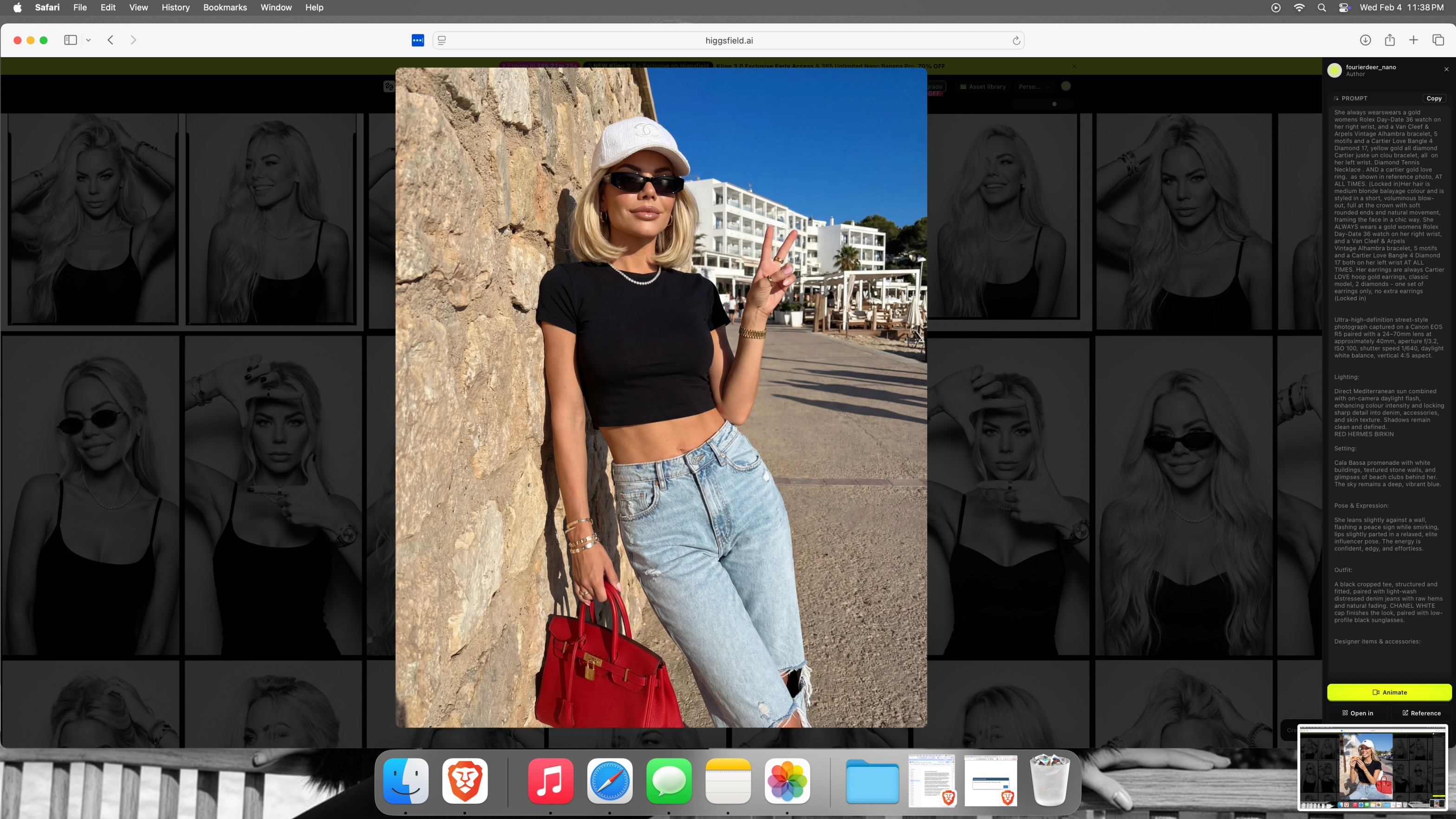Open the Control Center toggle in menu bar
The width and height of the screenshot is (1456, 819).
[1344, 7]
